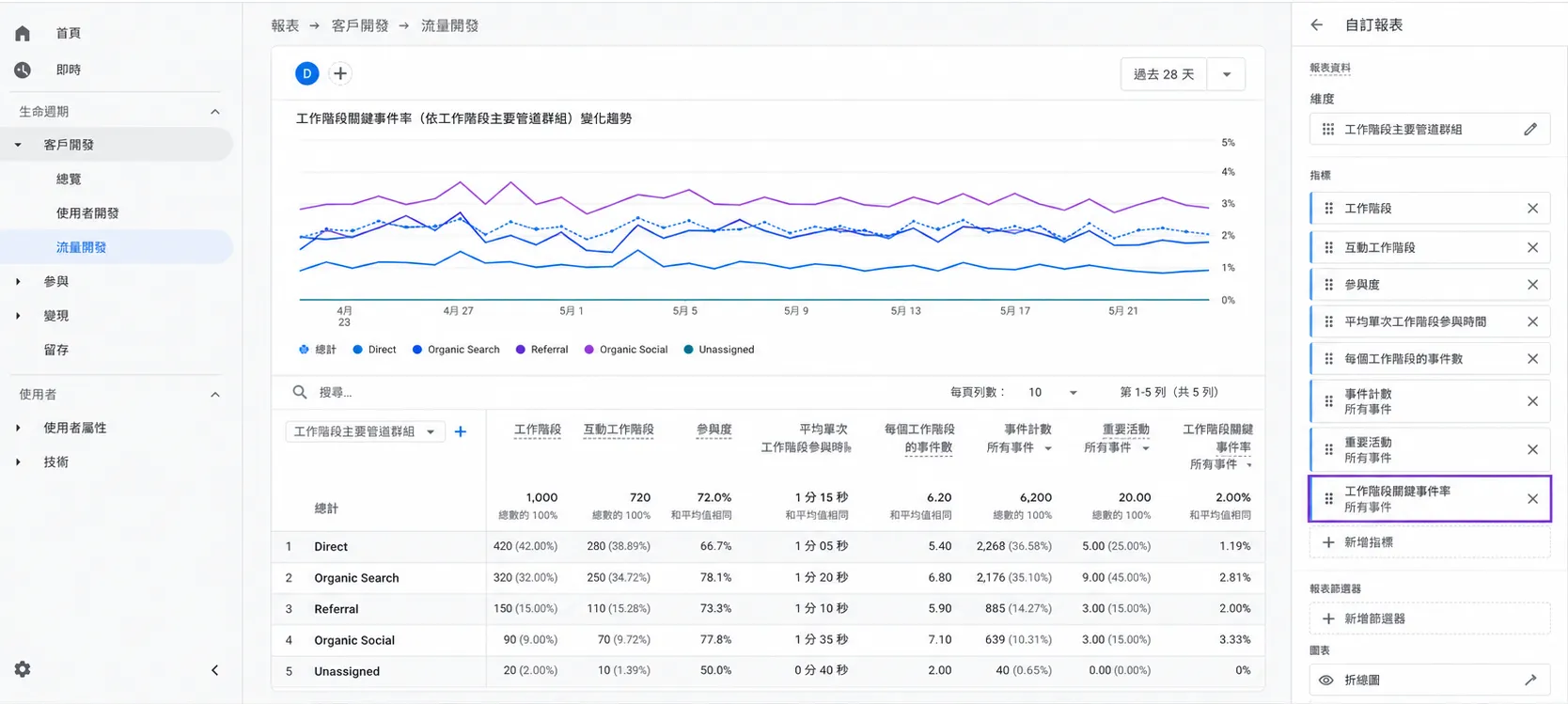Sort by the 參與度 column header
Screen dimensions: 1568x704
tap(713, 430)
